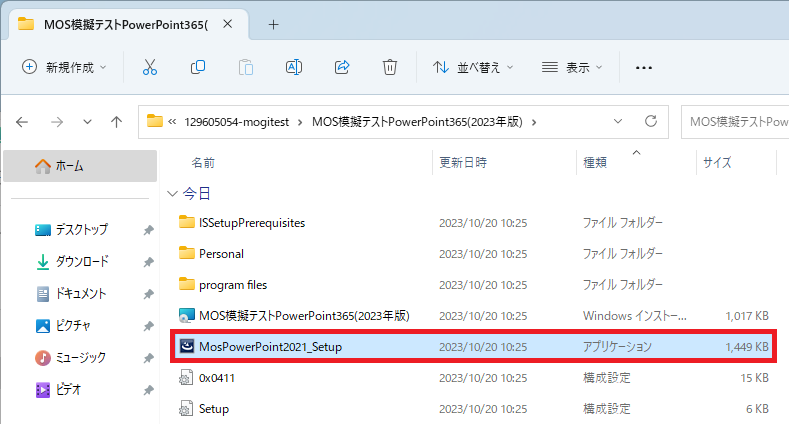
Task: Open the 新規作成 menu
Action: click(64, 67)
